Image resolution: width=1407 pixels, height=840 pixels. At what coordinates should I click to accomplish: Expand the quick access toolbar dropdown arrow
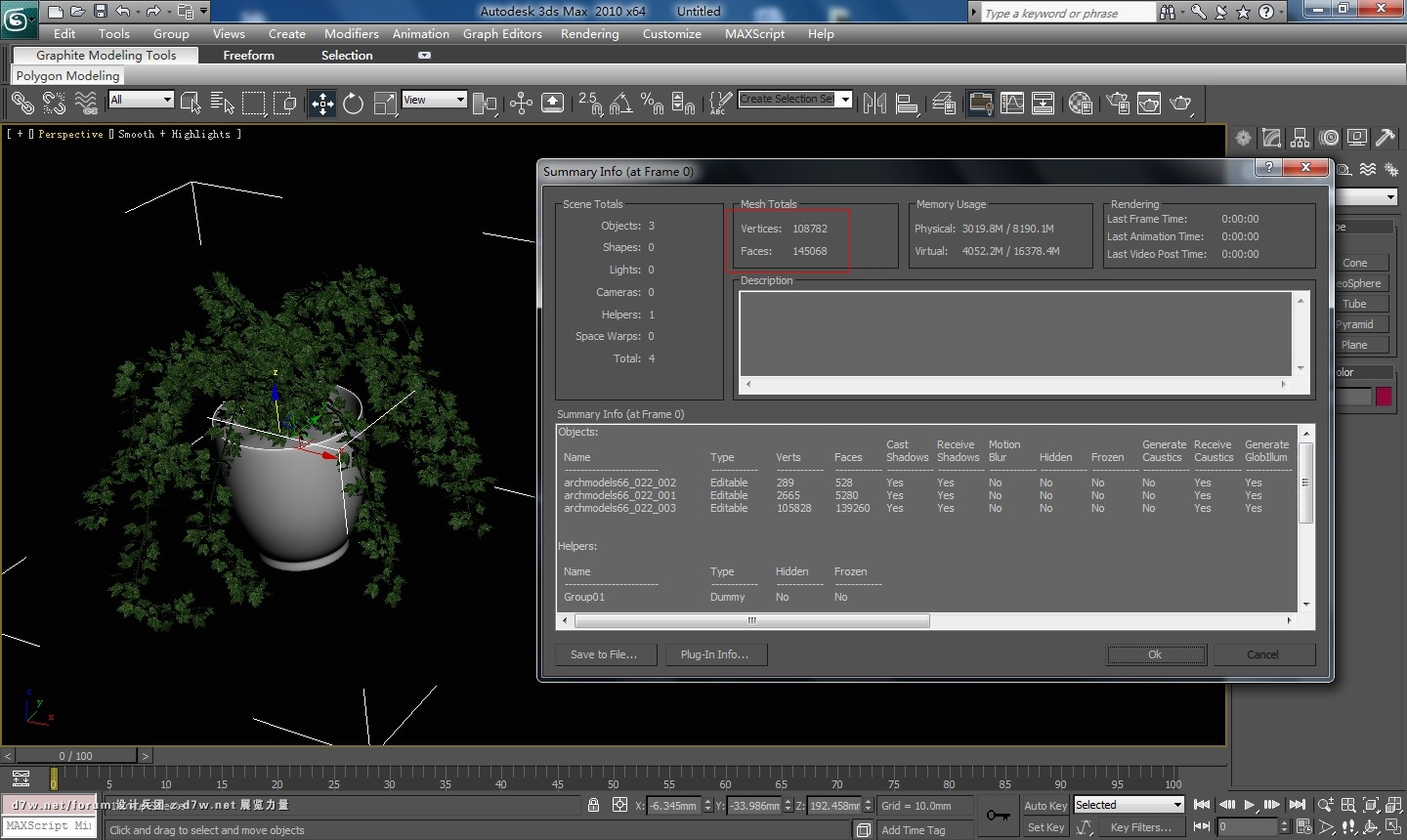point(203,12)
